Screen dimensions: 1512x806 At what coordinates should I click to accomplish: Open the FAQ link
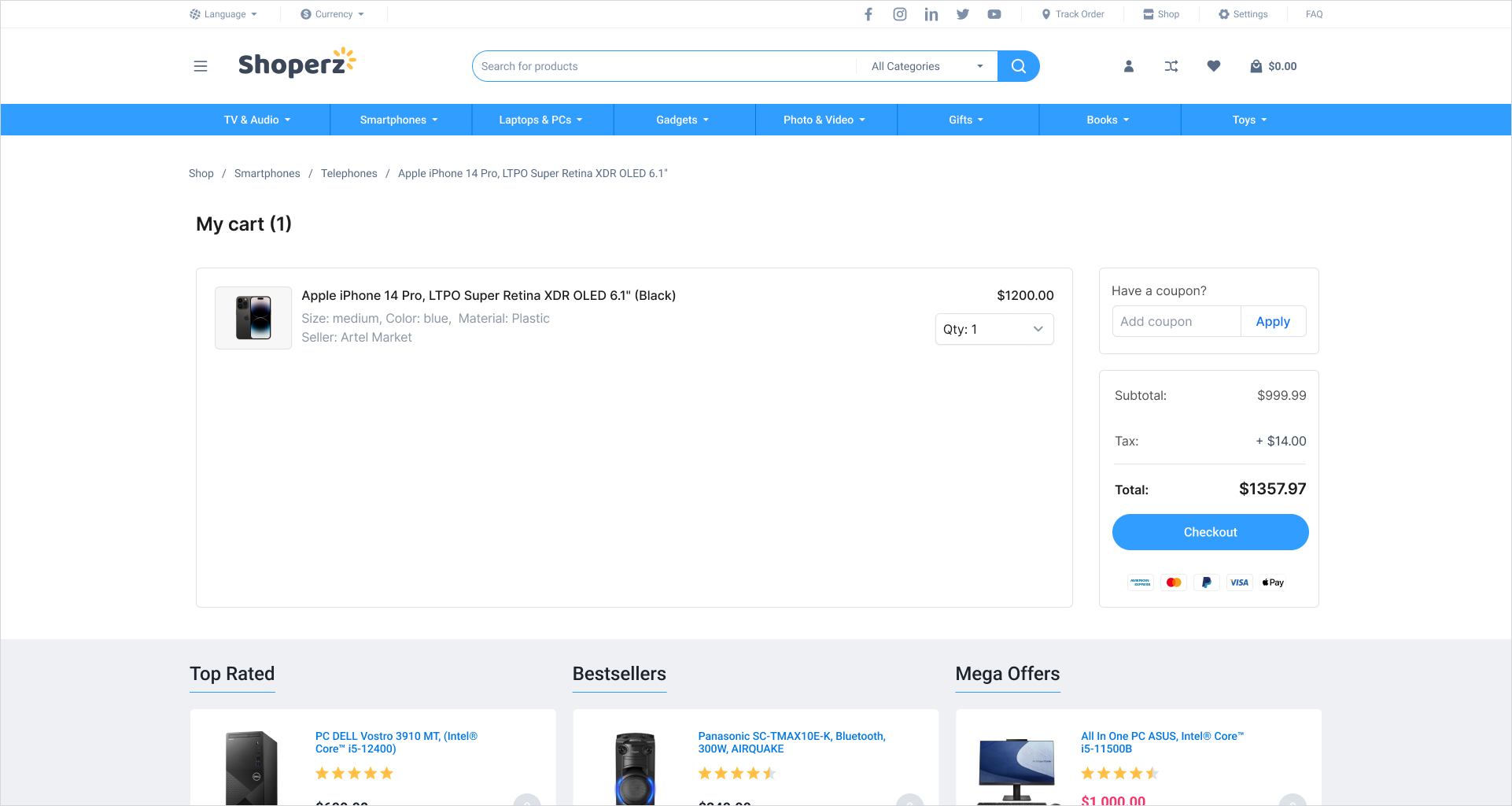(x=1315, y=14)
